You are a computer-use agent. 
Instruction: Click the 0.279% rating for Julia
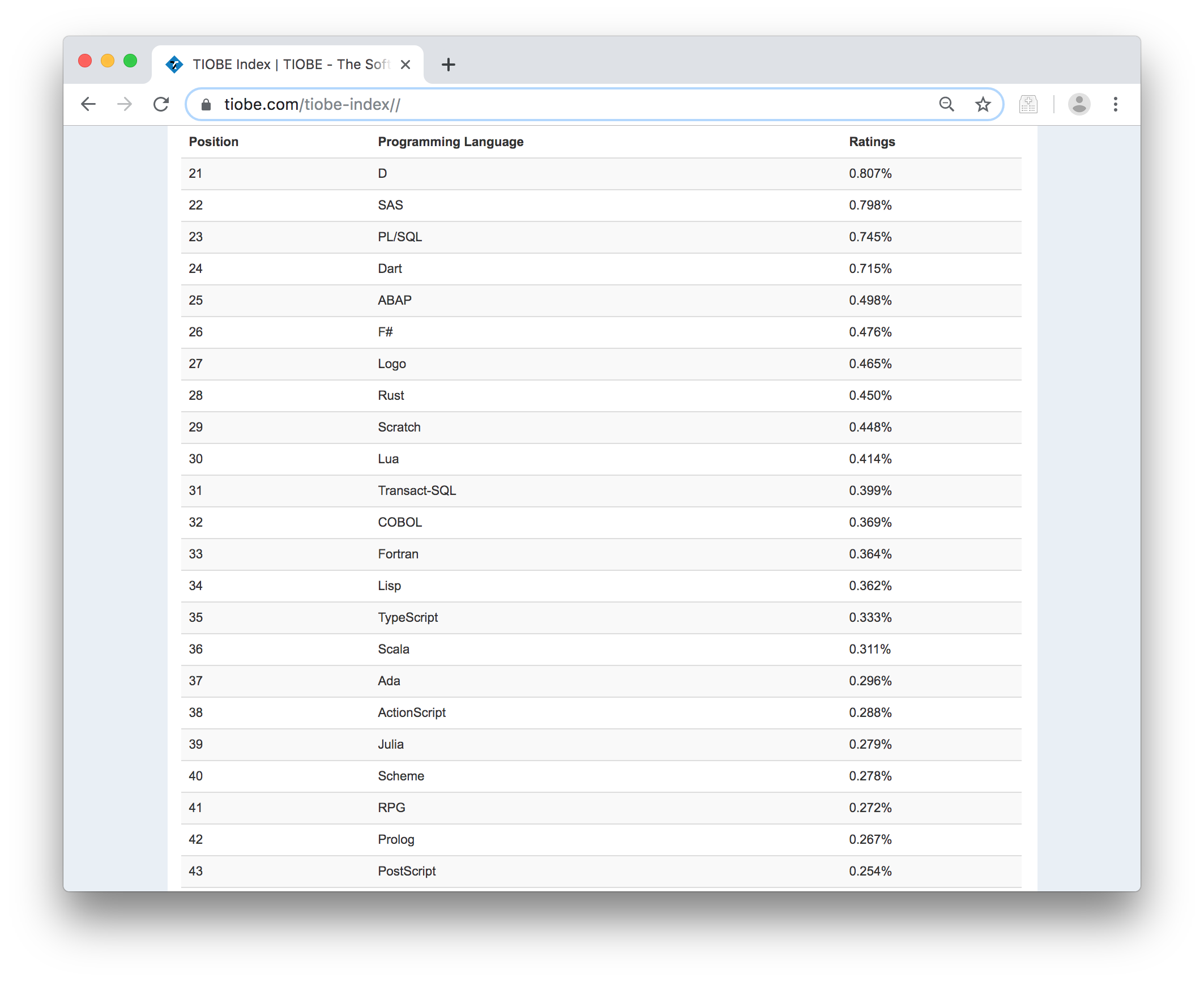click(x=870, y=744)
